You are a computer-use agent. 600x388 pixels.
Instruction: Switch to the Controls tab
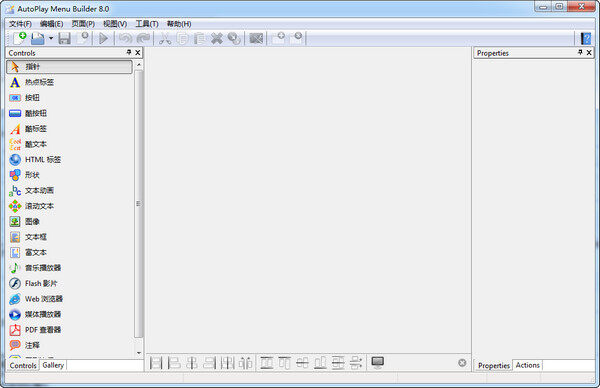23,365
